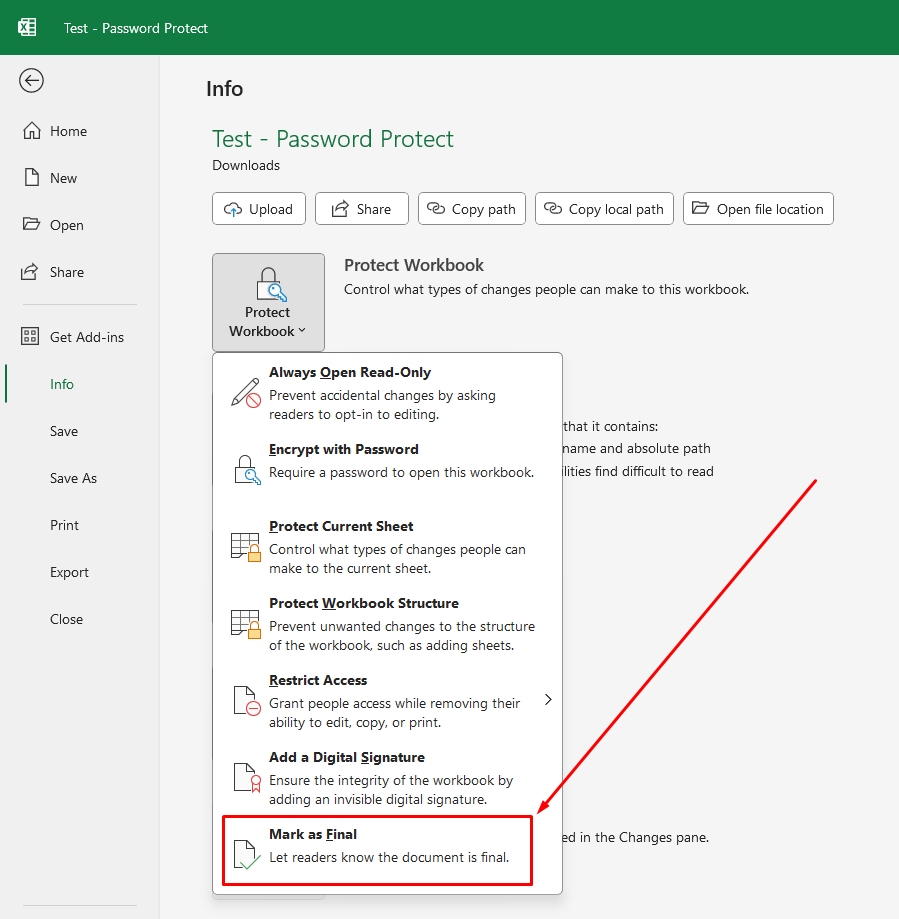
Task: Click the Excel logo in title bar
Action: [27, 28]
